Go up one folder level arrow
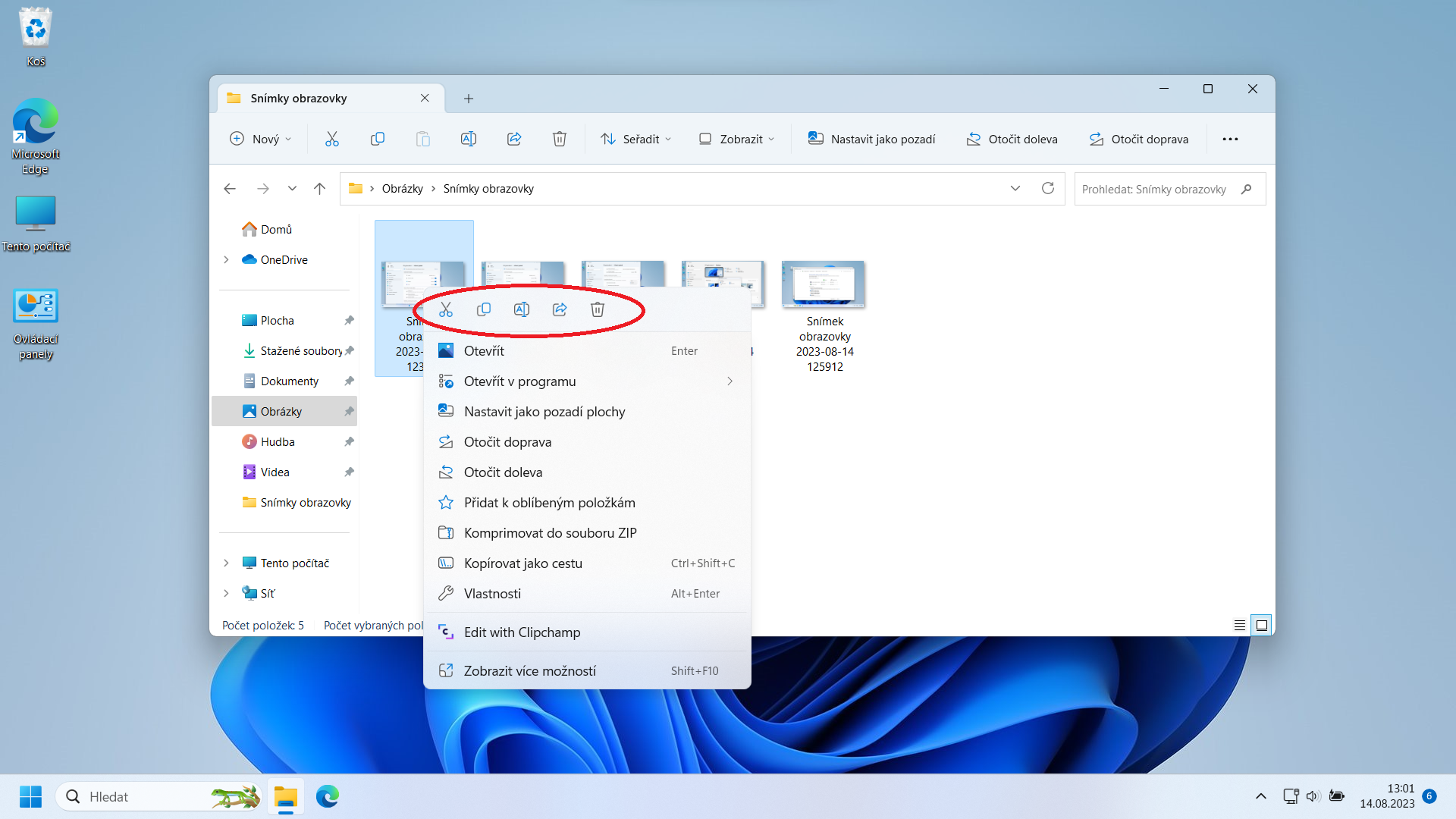This screenshot has height=819, width=1456. (x=319, y=189)
